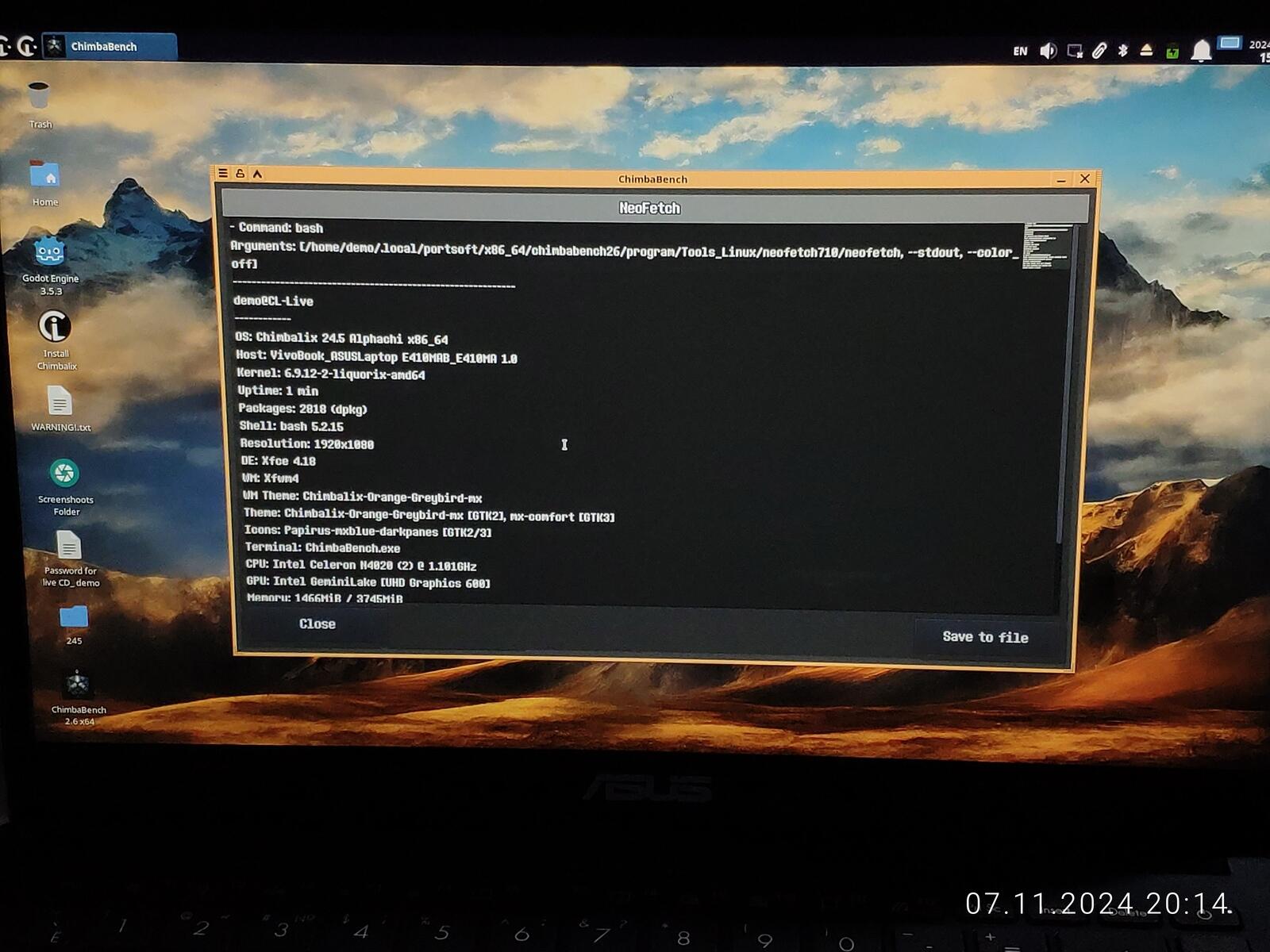Screen dimensions: 1270x952
Task: Shade the ChimbaBench window with up-arrow icon
Action: click(257, 174)
